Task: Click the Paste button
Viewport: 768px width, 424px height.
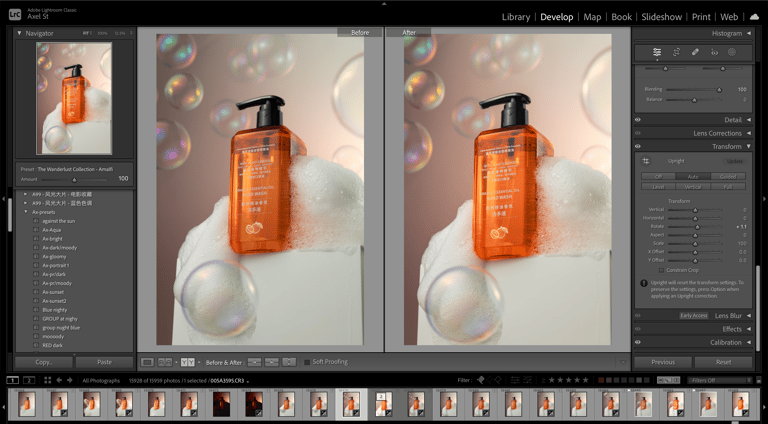Action: click(x=104, y=362)
